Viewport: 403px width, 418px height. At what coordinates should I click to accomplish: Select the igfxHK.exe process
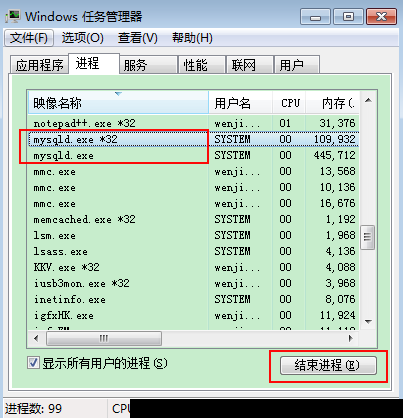point(193,315)
